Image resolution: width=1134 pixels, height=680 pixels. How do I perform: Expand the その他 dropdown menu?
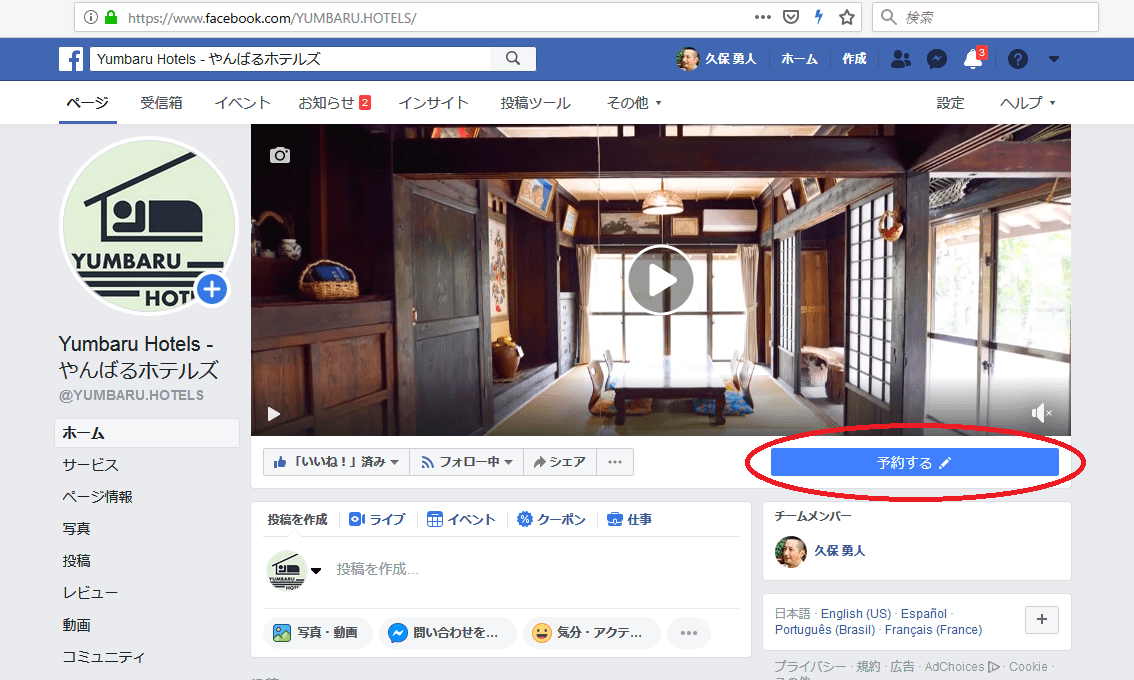[634, 103]
